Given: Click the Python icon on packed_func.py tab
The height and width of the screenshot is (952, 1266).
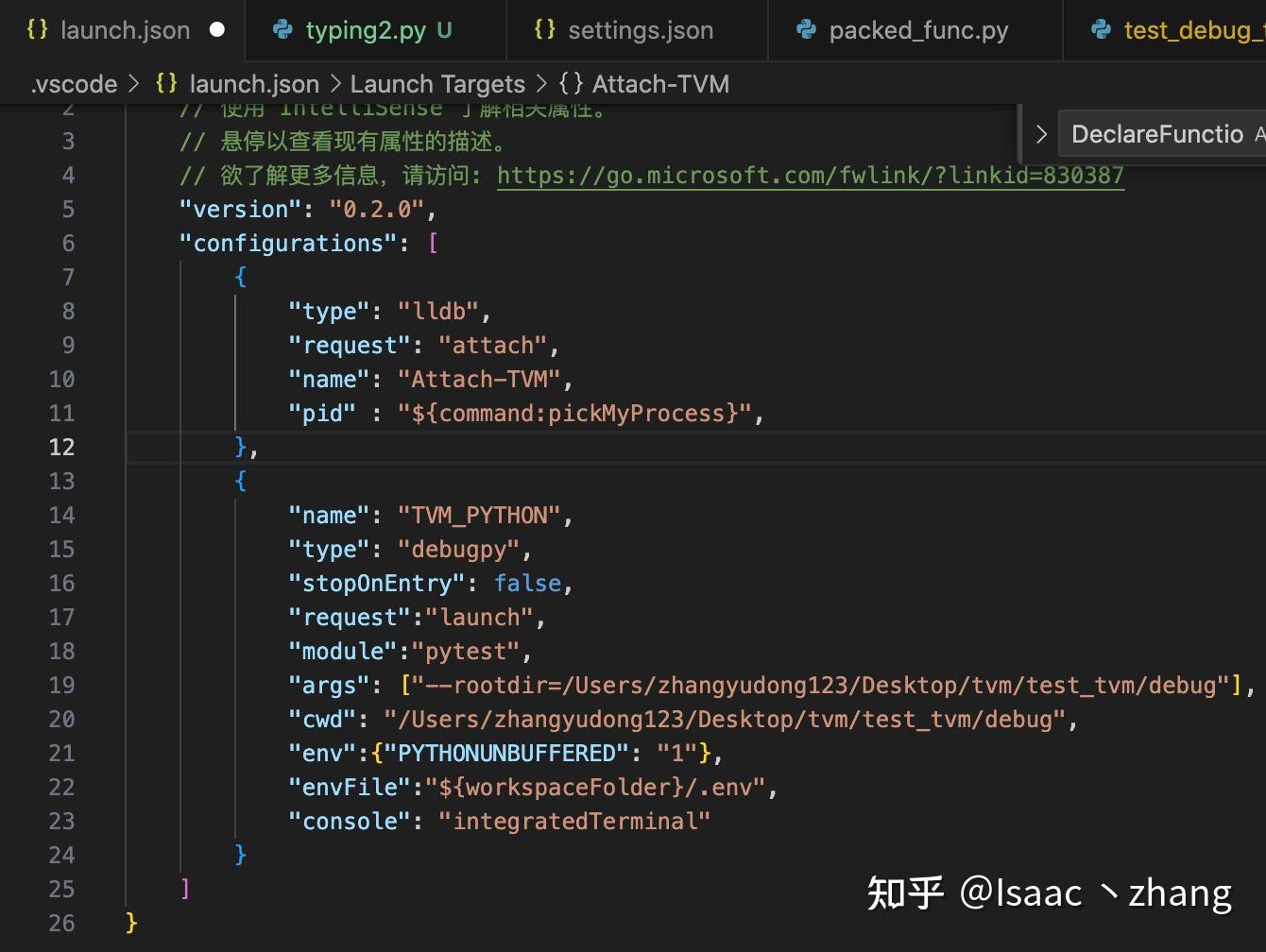Looking at the screenshot, I should (805, 29).
